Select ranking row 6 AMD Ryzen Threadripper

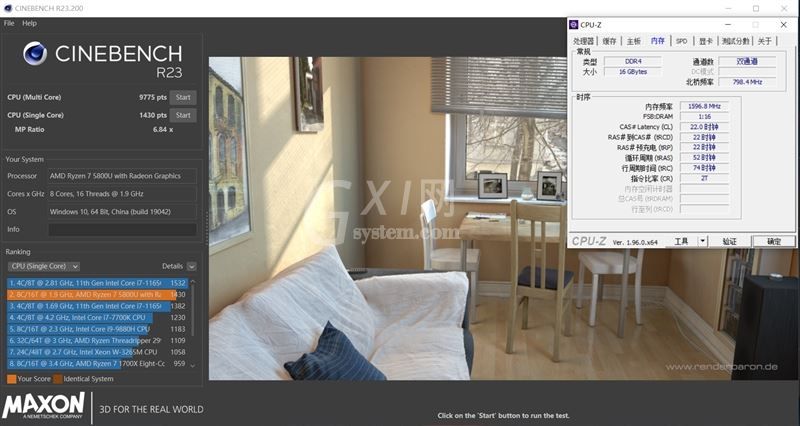97,340
